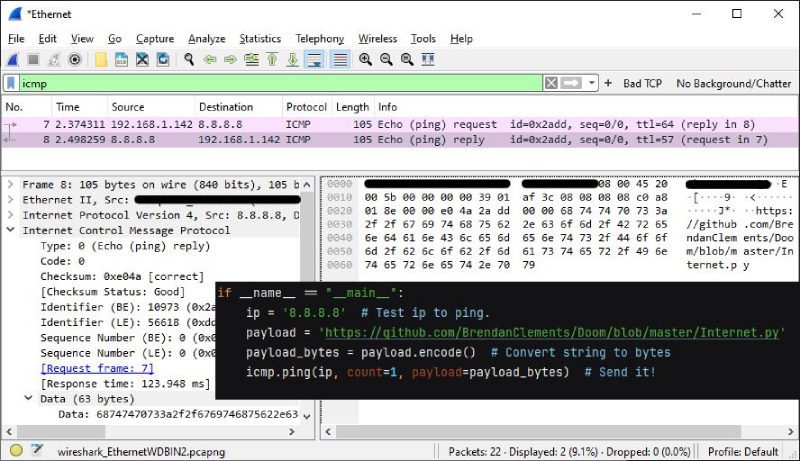Open the File menu
Screen dimensions: 800x461
tap(16, 39)
